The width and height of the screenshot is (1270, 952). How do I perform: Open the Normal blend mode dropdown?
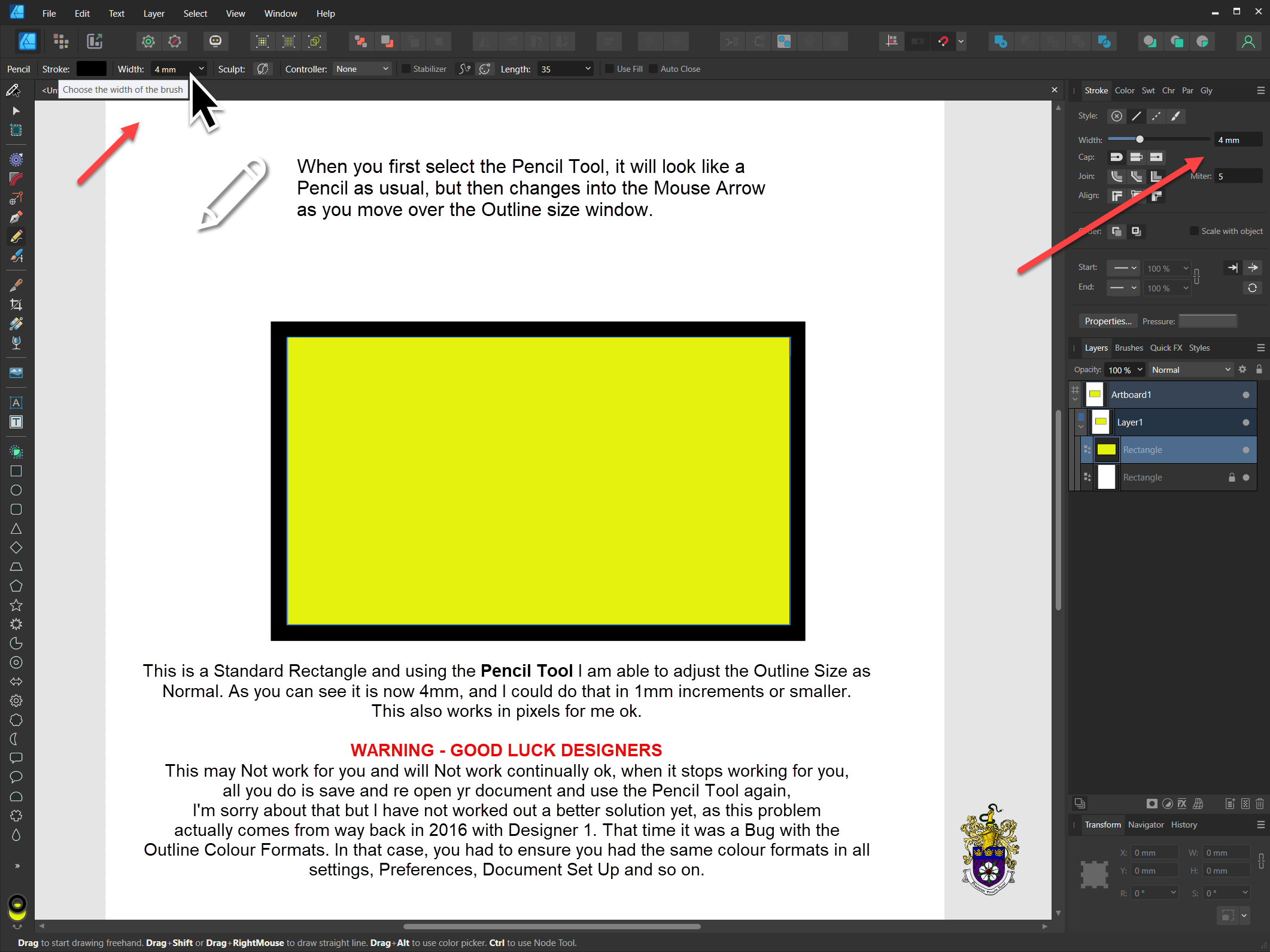[1190, 370]
